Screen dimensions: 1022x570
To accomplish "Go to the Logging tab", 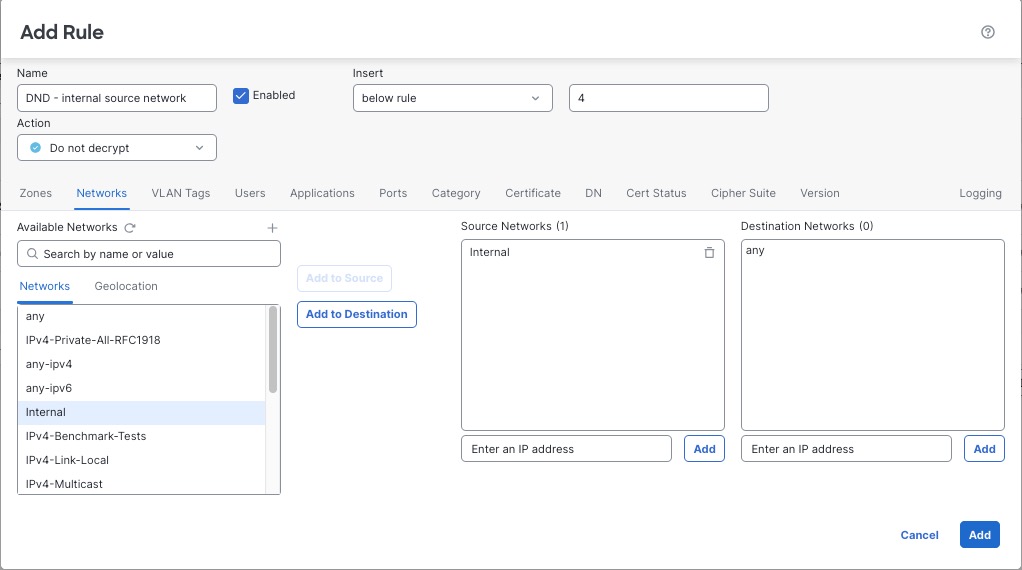I will [x=980, y=193].
